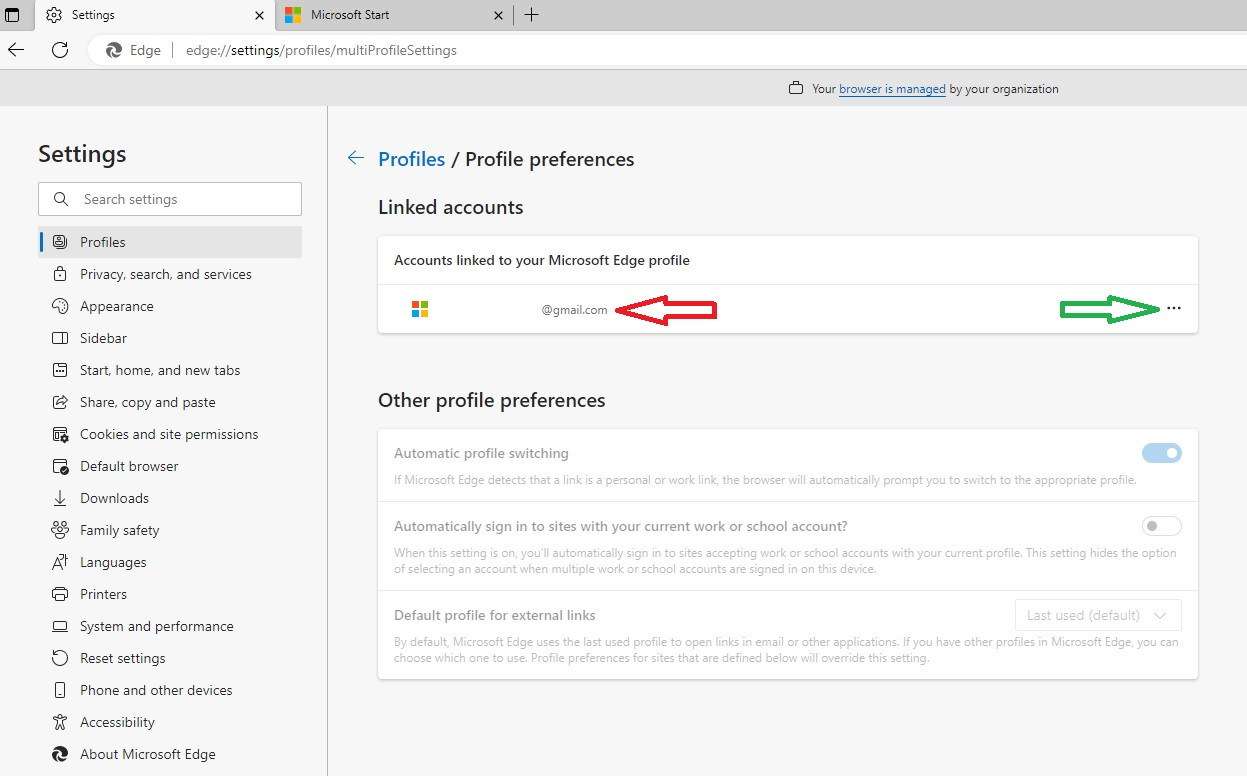Screen dimensions: 1247x776
Task: Click the Reset settings icon
Action: pyautogui.click(x=60, y=658)
